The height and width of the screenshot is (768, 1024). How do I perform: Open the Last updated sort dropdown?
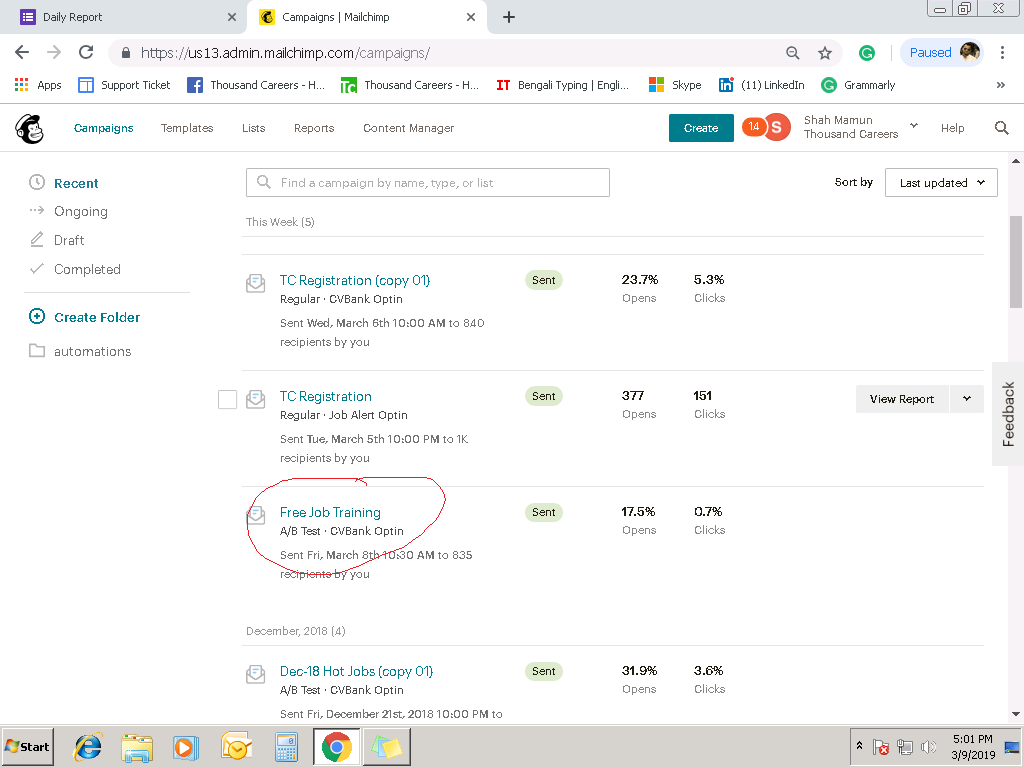pyautogui.click(x=941, y=183)
